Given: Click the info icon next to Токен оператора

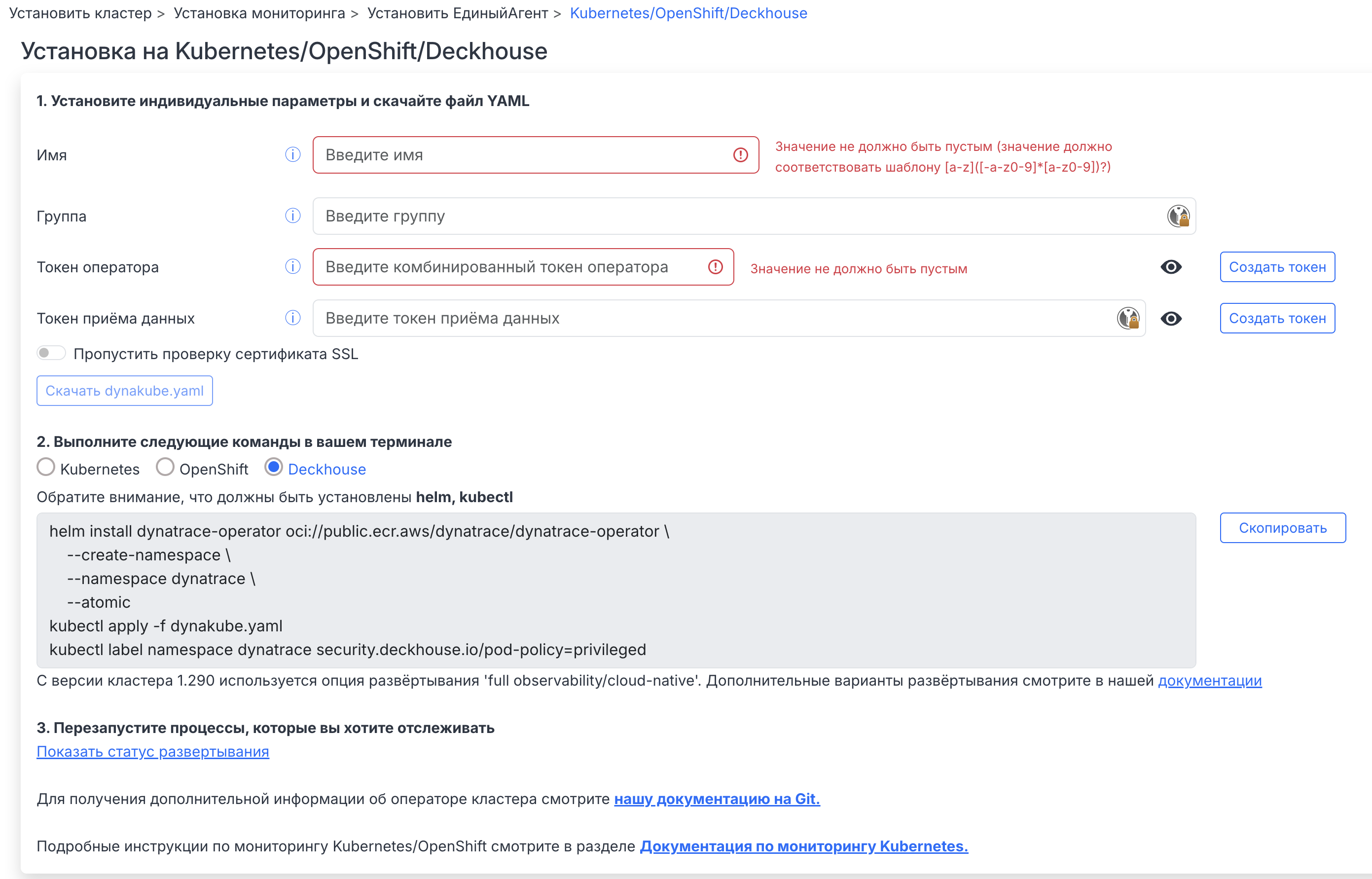Looking at the screenshot, I should tap(293, 266).
